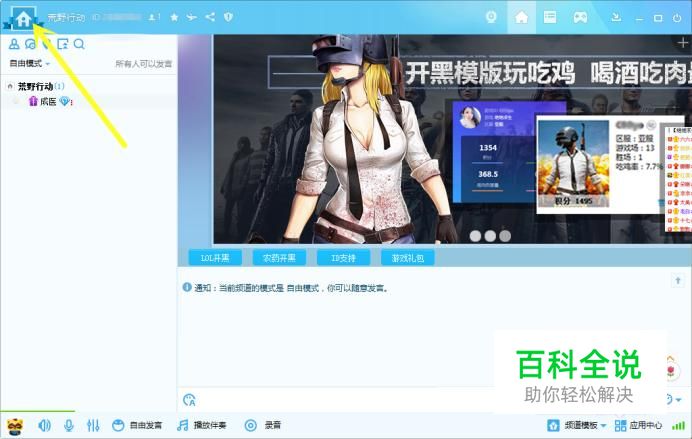Toggle 自由发言 free speech mode
Viewport: 692px width, 439px height.
[x=137, y=425]
